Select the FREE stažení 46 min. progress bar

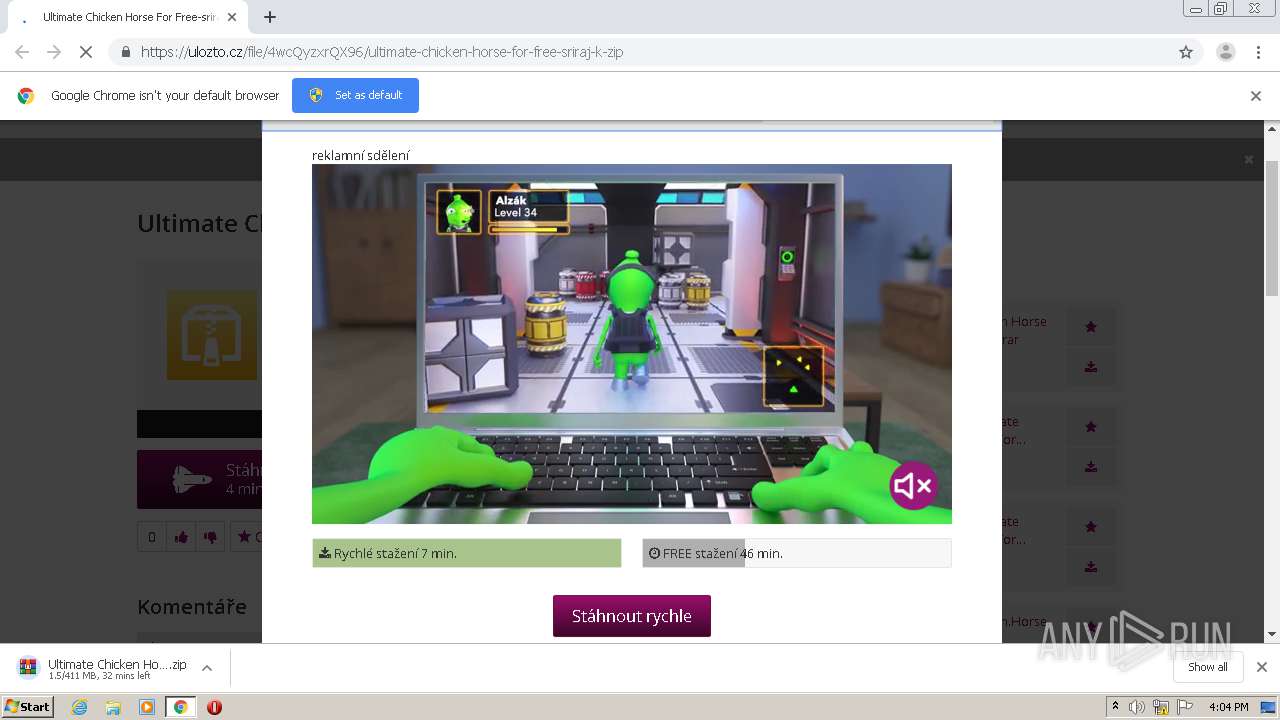(797, 553)
